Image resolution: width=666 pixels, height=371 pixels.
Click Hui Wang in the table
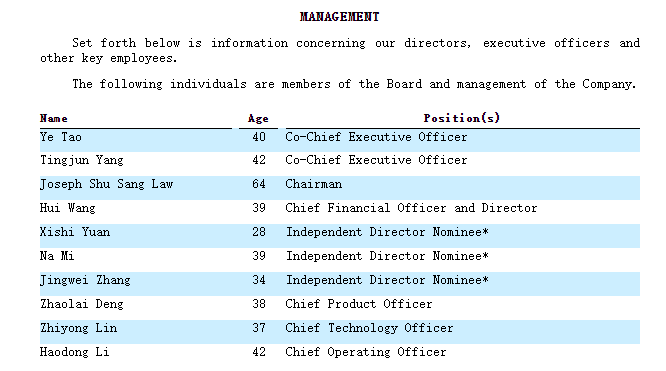(68, 208)
